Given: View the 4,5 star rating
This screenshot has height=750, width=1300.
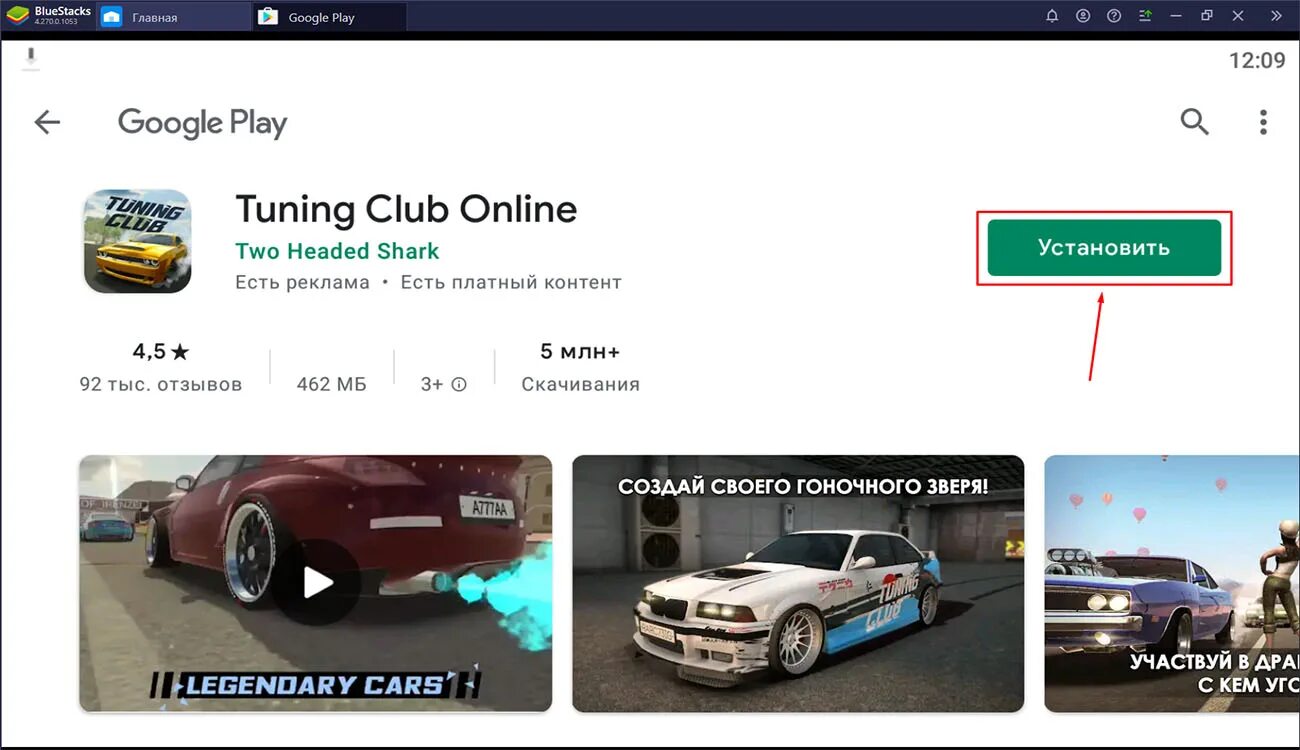Looking at the screenshot, I should pyautogui.click(x=161, y=351).
